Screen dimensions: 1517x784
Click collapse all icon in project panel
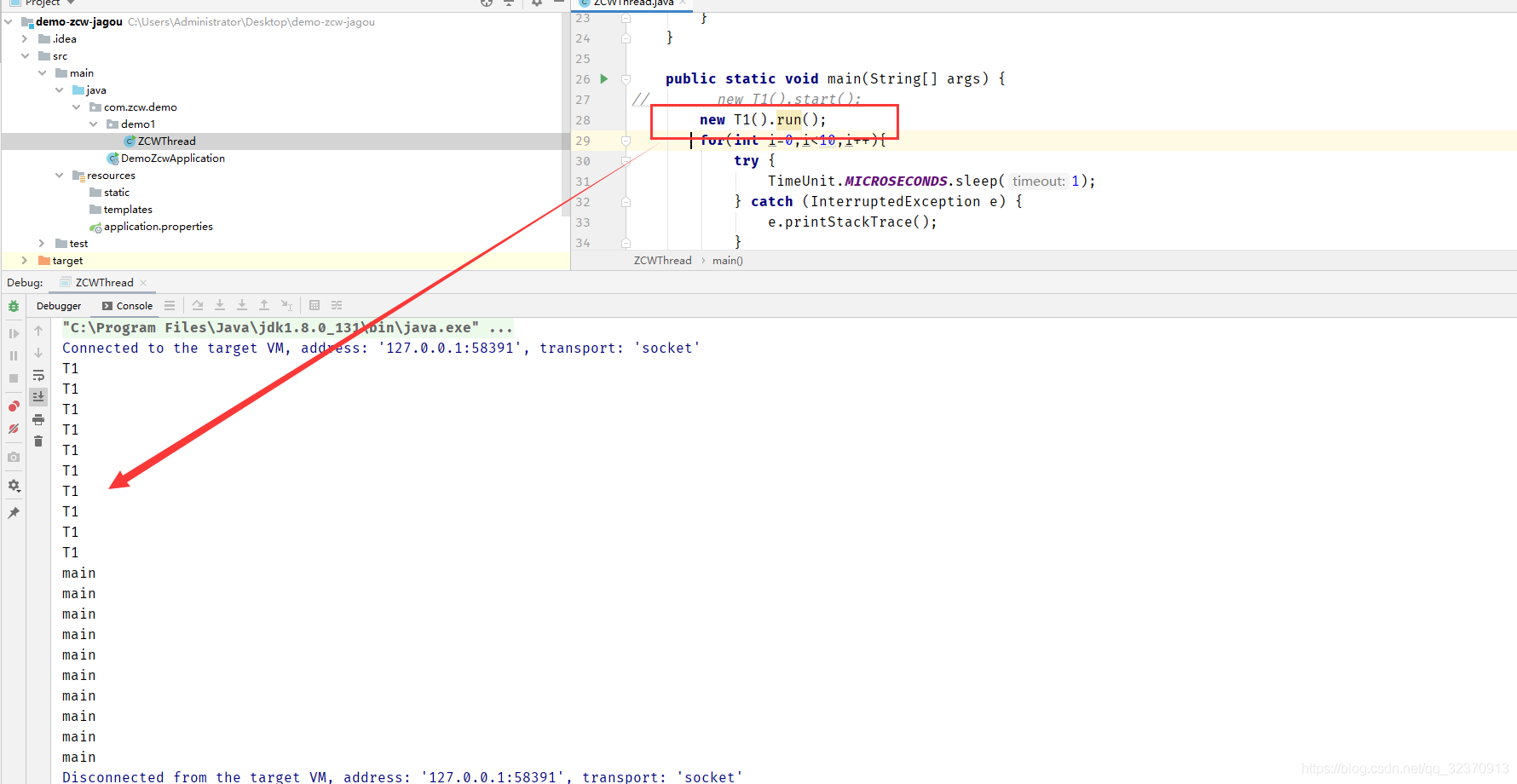pos(509,3)
